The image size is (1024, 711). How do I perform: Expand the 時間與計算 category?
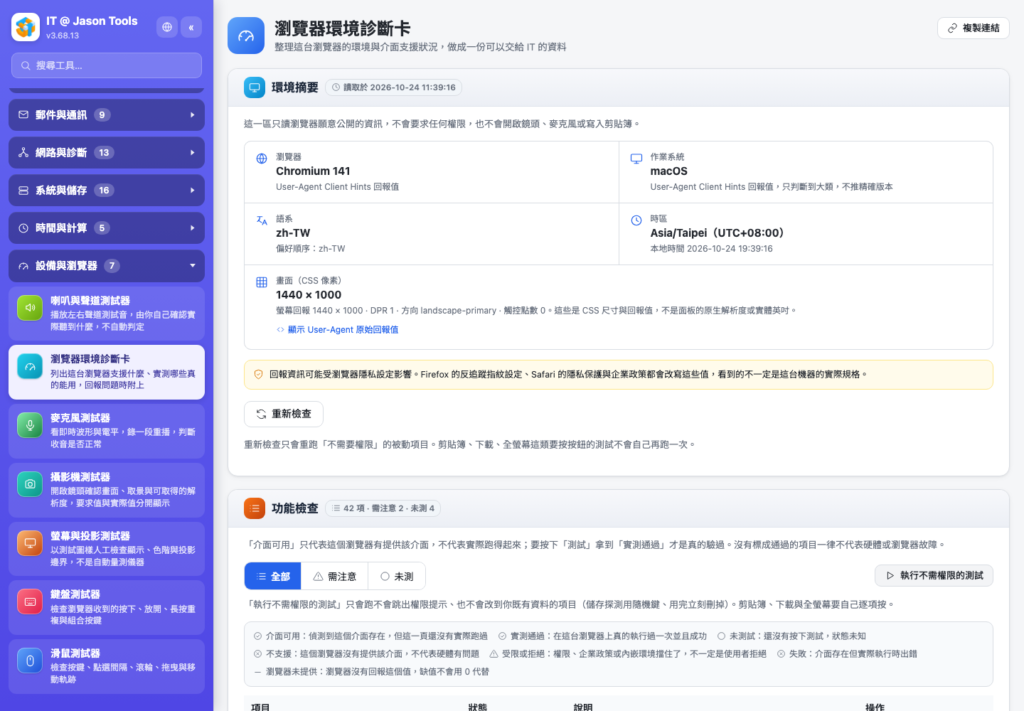point(106,228)
